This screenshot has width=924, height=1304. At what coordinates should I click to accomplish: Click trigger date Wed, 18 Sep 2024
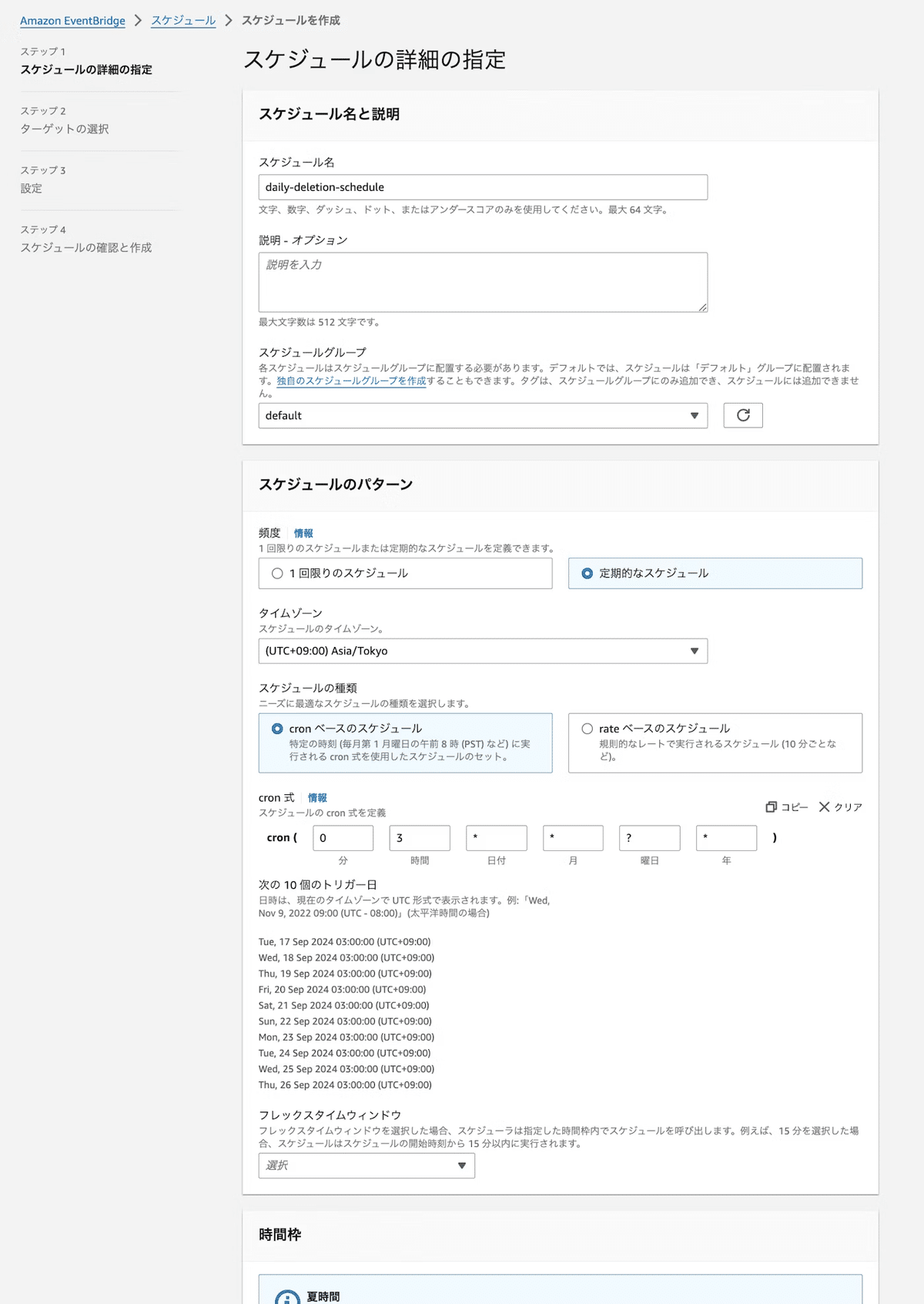(x=346, y=958)
